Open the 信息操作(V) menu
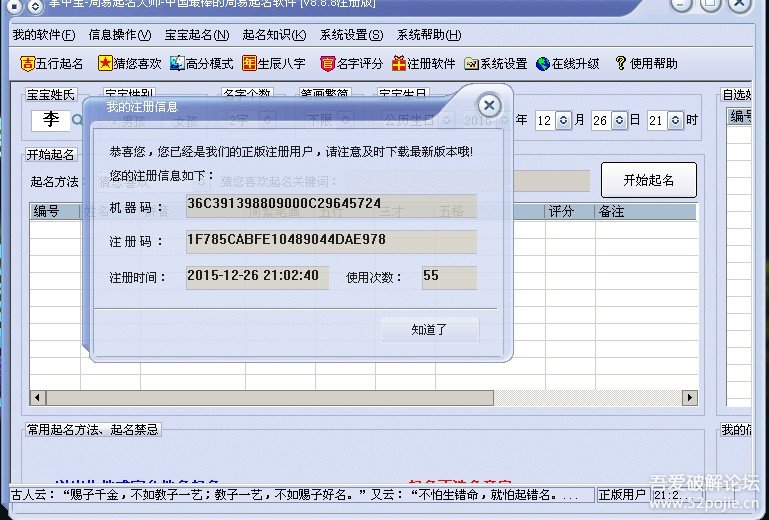 (x=120, y=35)
